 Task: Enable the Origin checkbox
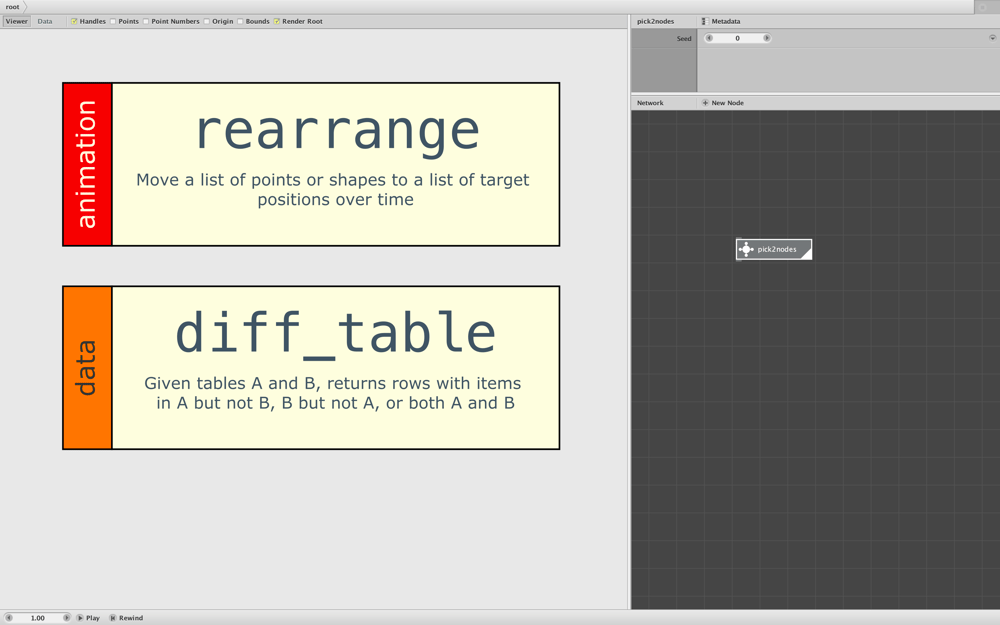[x=207, y=21]
